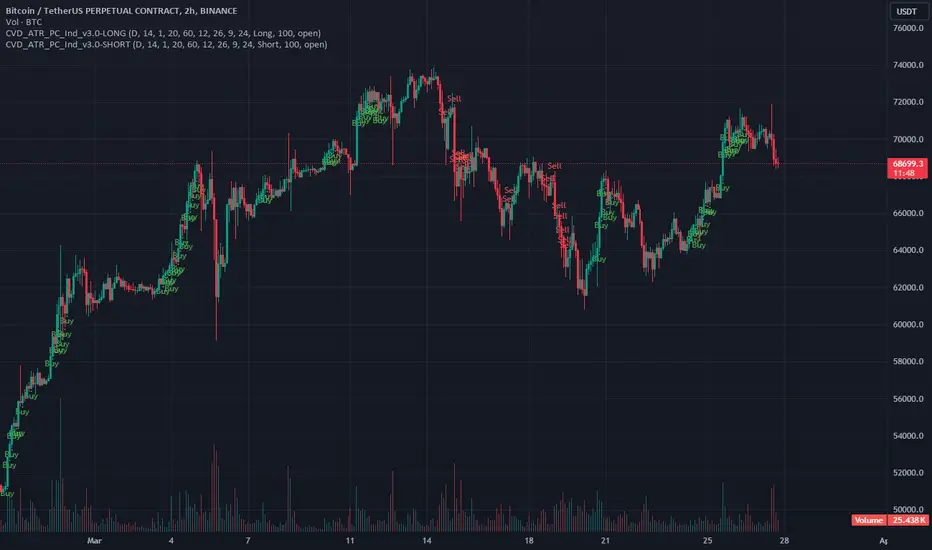Image resolution: width=932 pixels, height=550 pixels.
Task: Click the red Volume label tag
Action: pos(869,520)
